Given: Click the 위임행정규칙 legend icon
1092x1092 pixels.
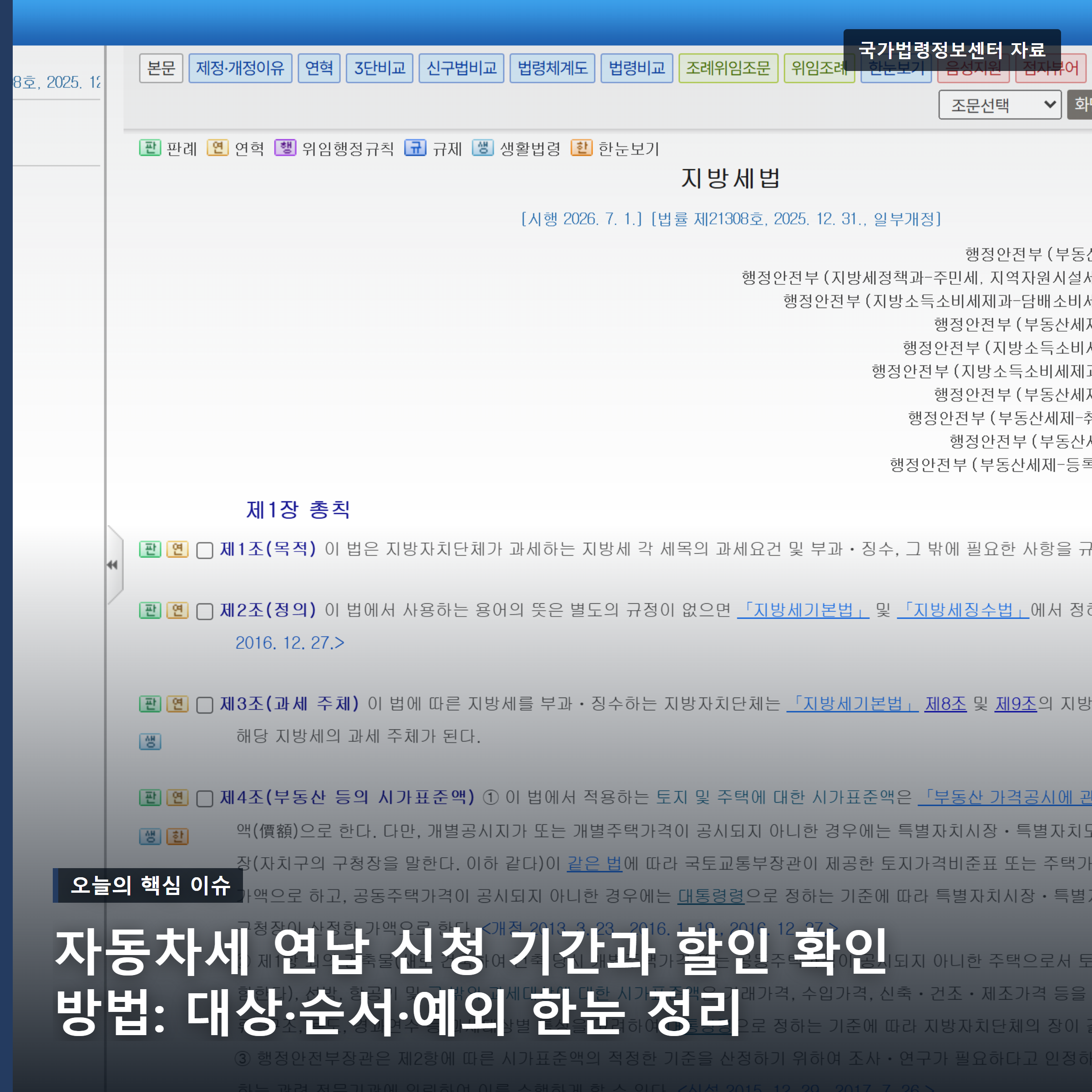Looking at the screenshot, I should (x=285, y=148).
